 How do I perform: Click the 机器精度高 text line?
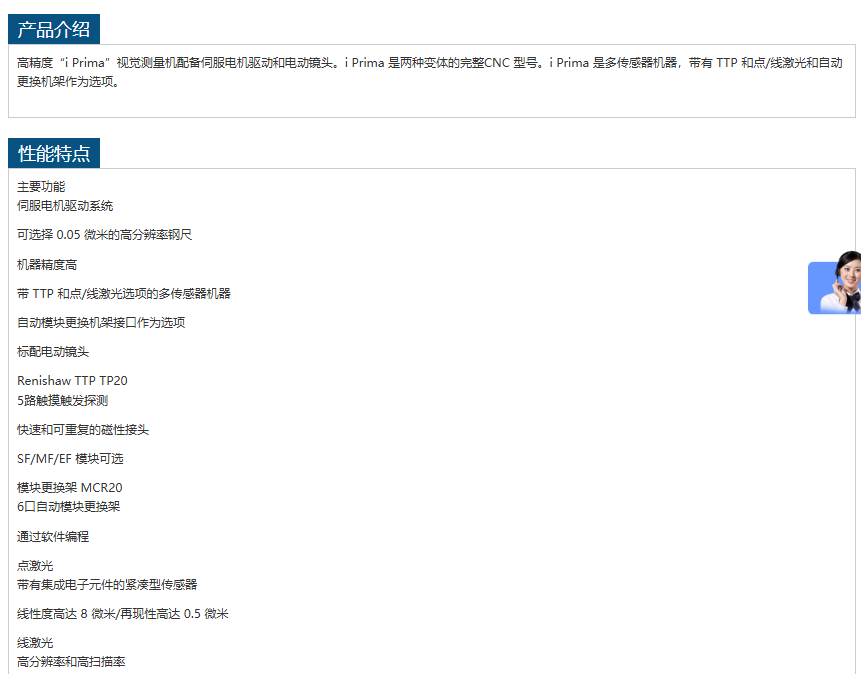[x=47, y=265]
